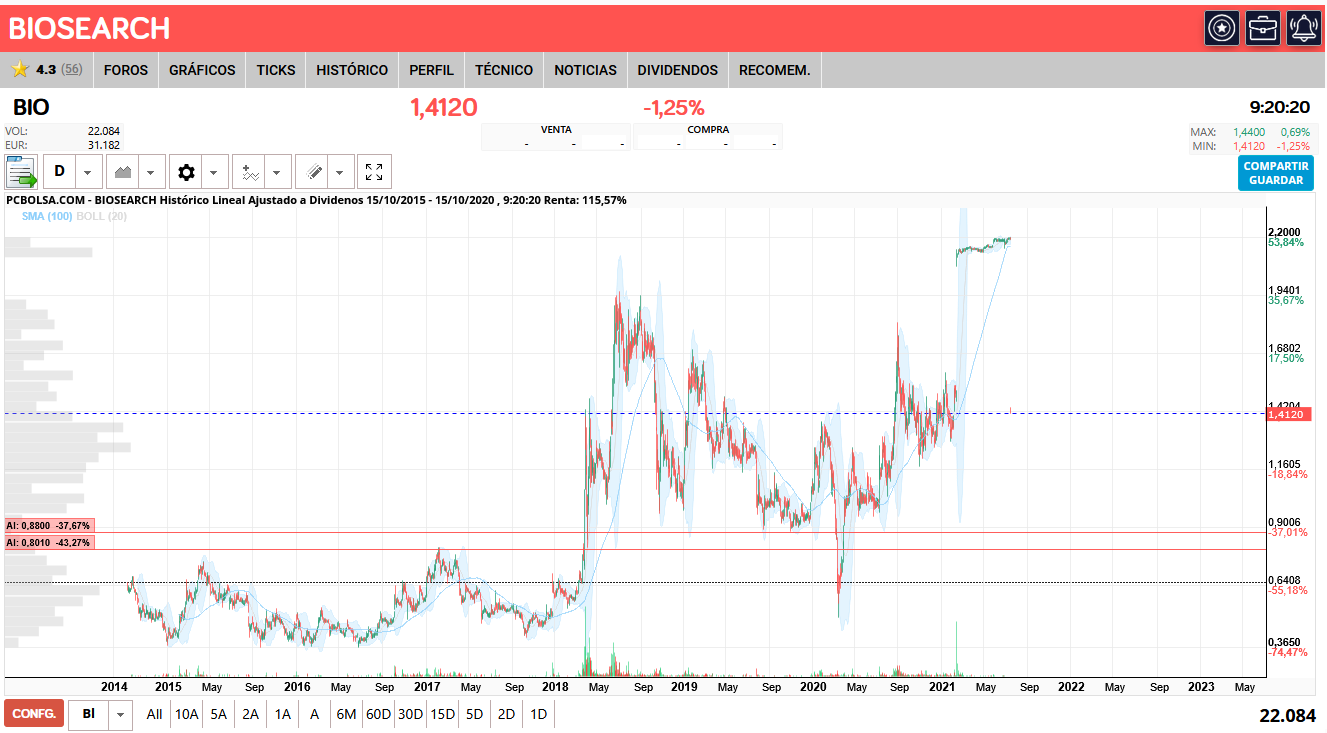This screenshot has height=733, width=1327.
Task: Click the BI selector box
Action: point(89,714)
